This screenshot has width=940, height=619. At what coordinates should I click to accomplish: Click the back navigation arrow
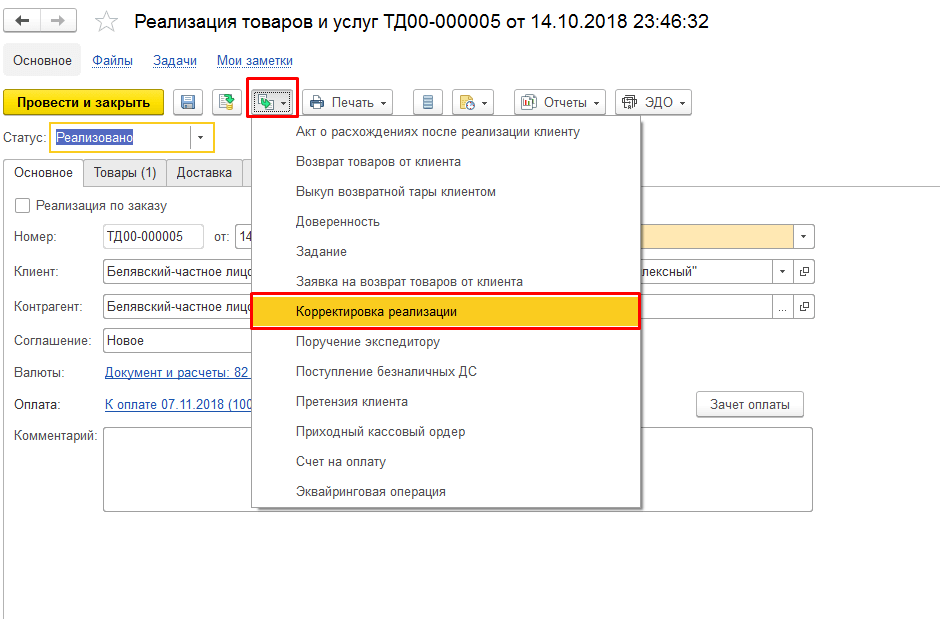coord(22,21)
